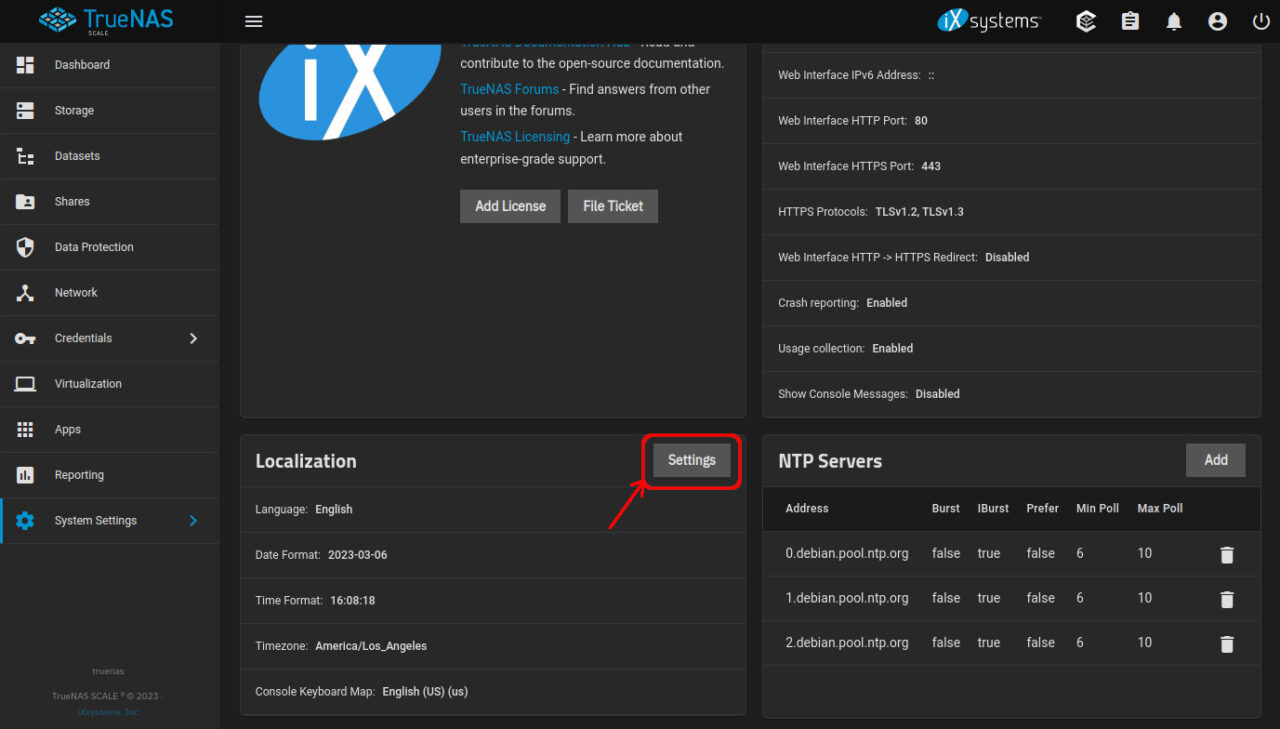Follow the TrueNAS Forums link
Screen dimensions: 1280x729
[509, 89]
